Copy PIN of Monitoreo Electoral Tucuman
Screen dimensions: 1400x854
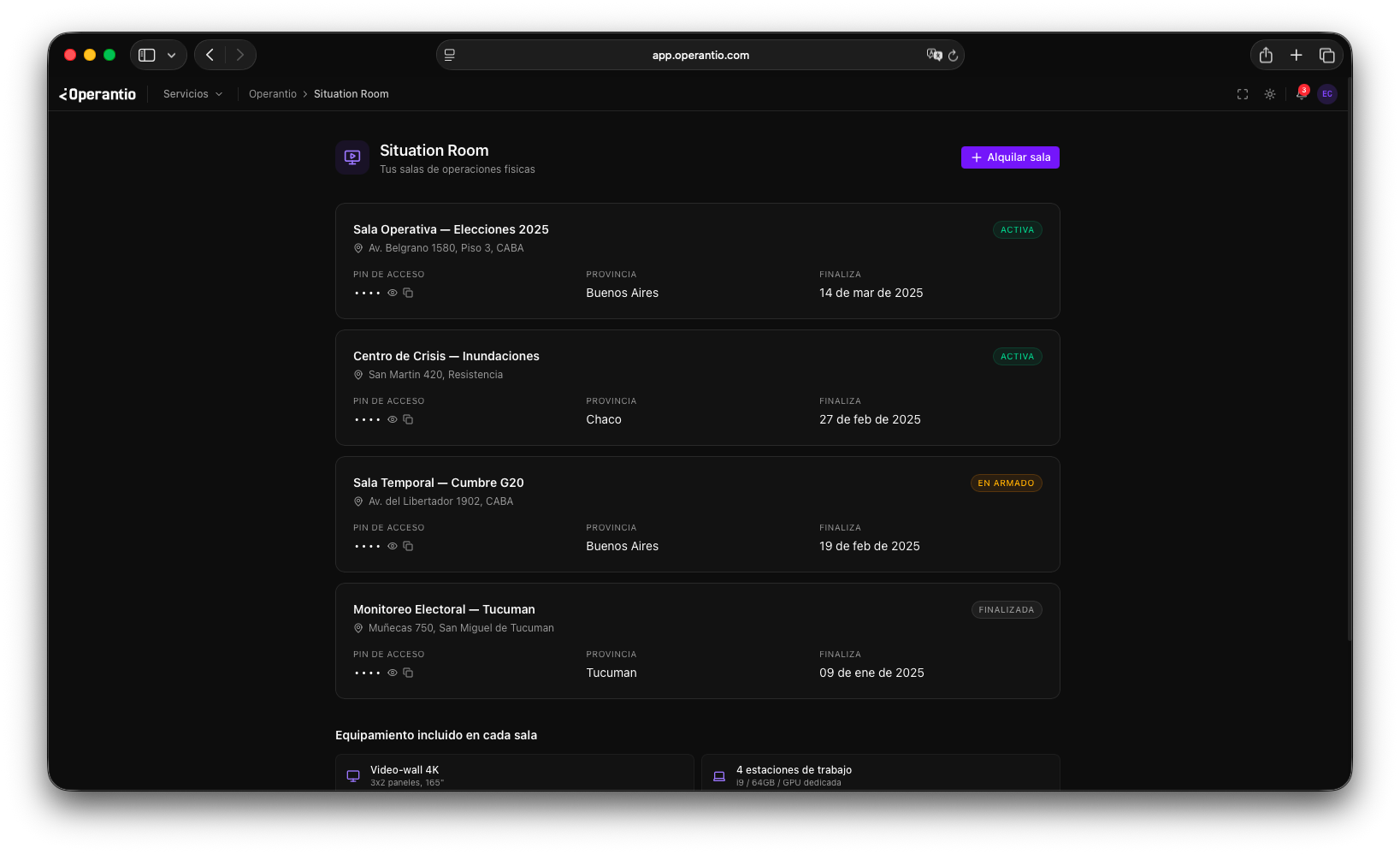(x=408, y=673)
